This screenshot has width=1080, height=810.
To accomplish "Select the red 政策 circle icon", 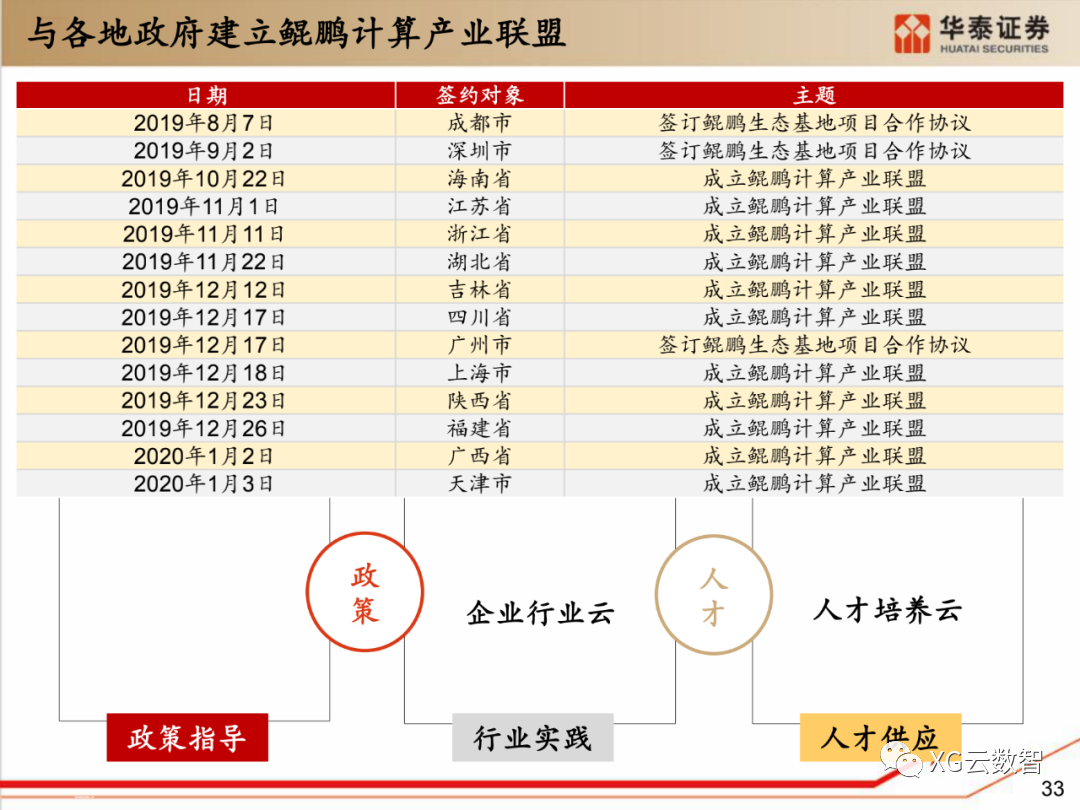I will (x=365, y=593).
